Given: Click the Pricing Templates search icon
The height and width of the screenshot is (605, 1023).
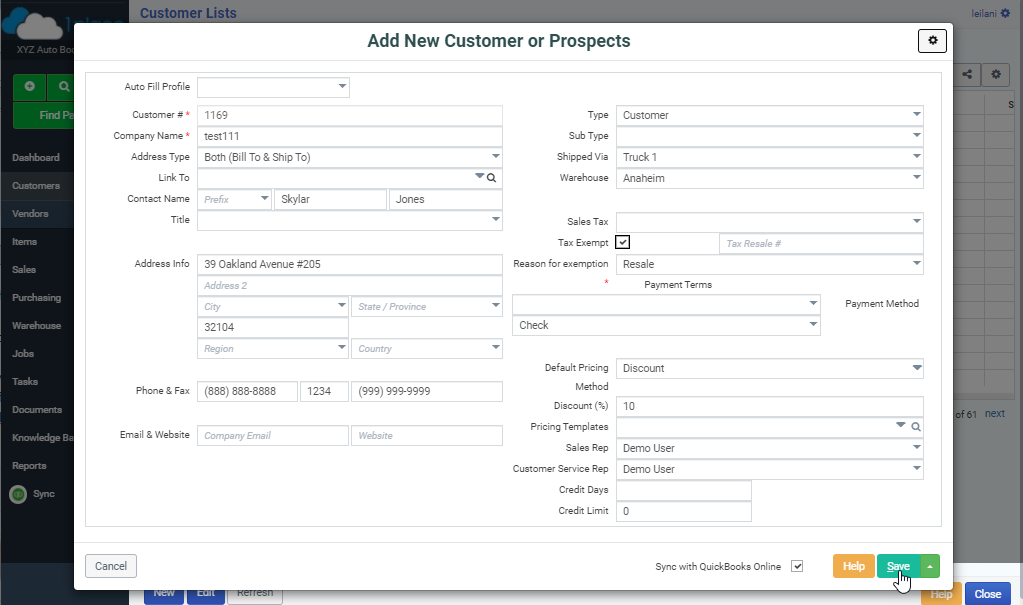Looking at the screenshot, I should tap(914, 427).
